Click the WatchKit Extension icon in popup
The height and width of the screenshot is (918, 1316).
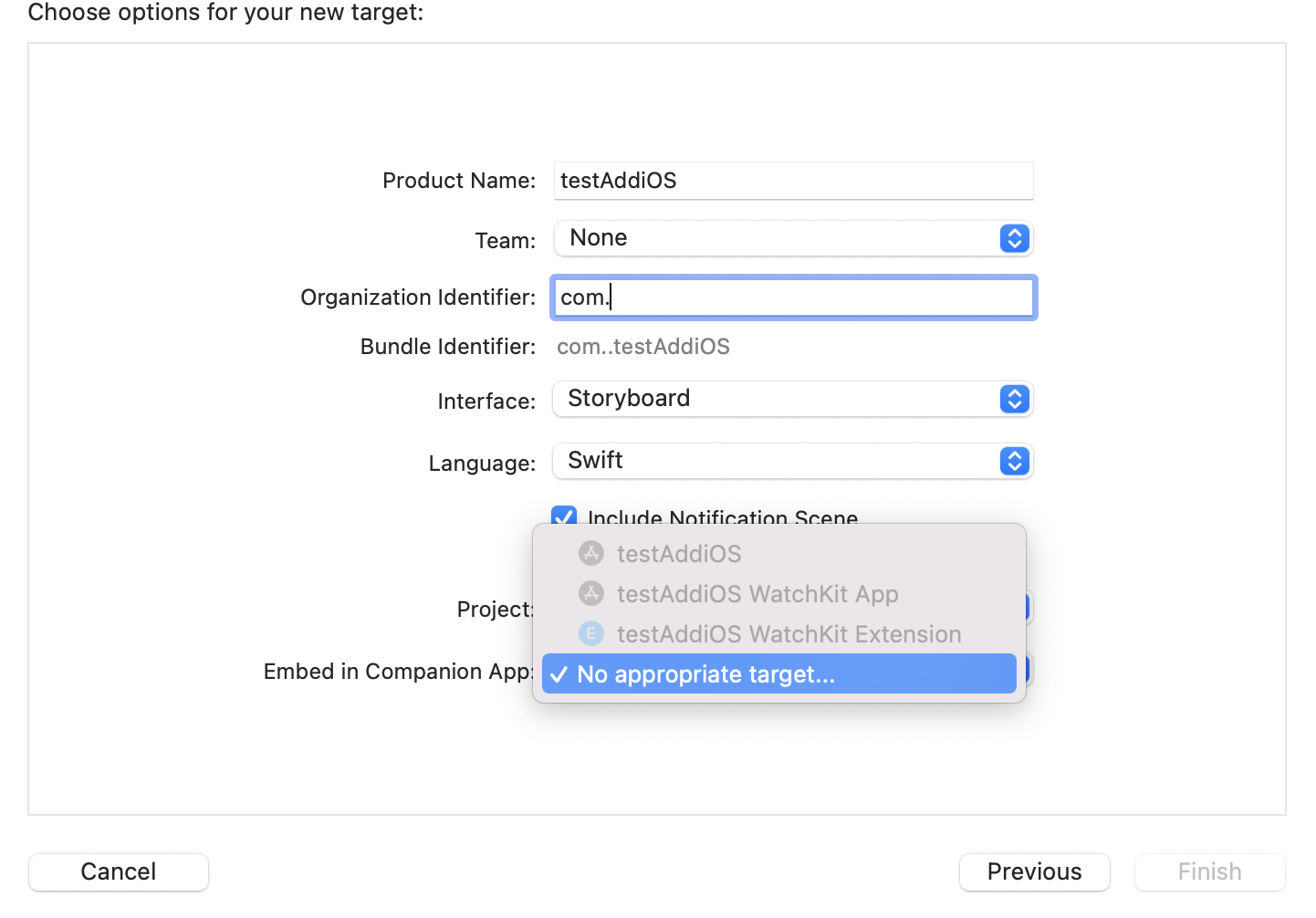591,633
